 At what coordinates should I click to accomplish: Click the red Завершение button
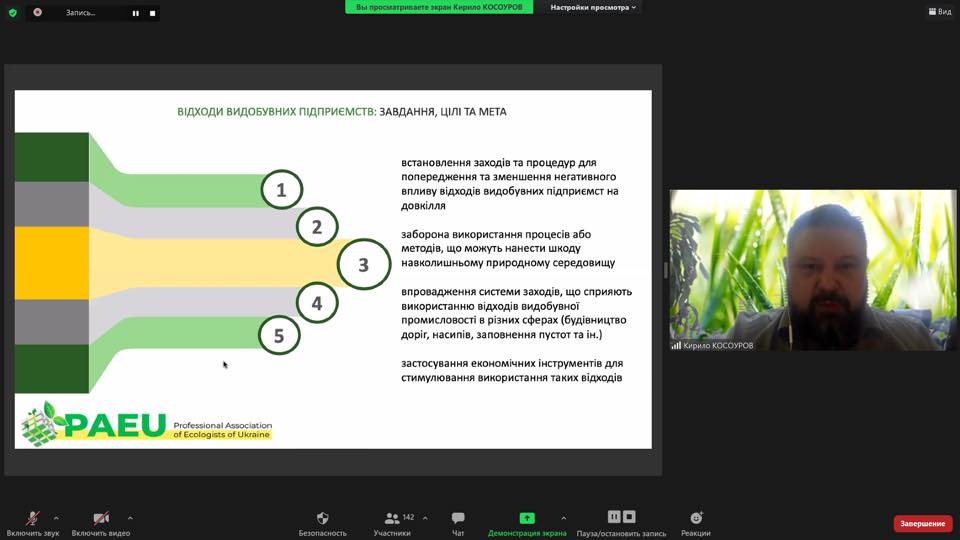pyautogui.click(x=922, y=523)
